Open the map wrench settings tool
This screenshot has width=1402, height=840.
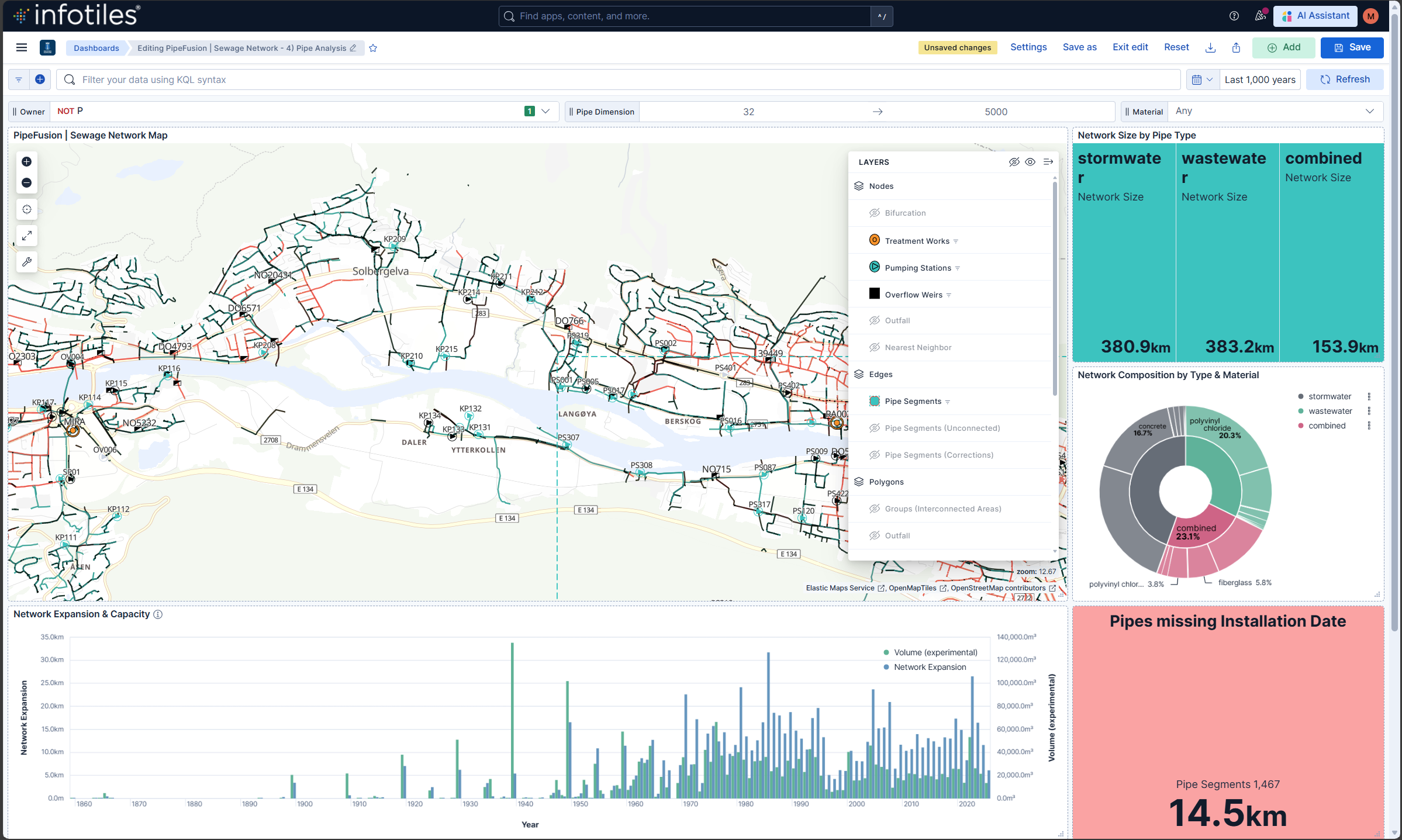(26, 261)
